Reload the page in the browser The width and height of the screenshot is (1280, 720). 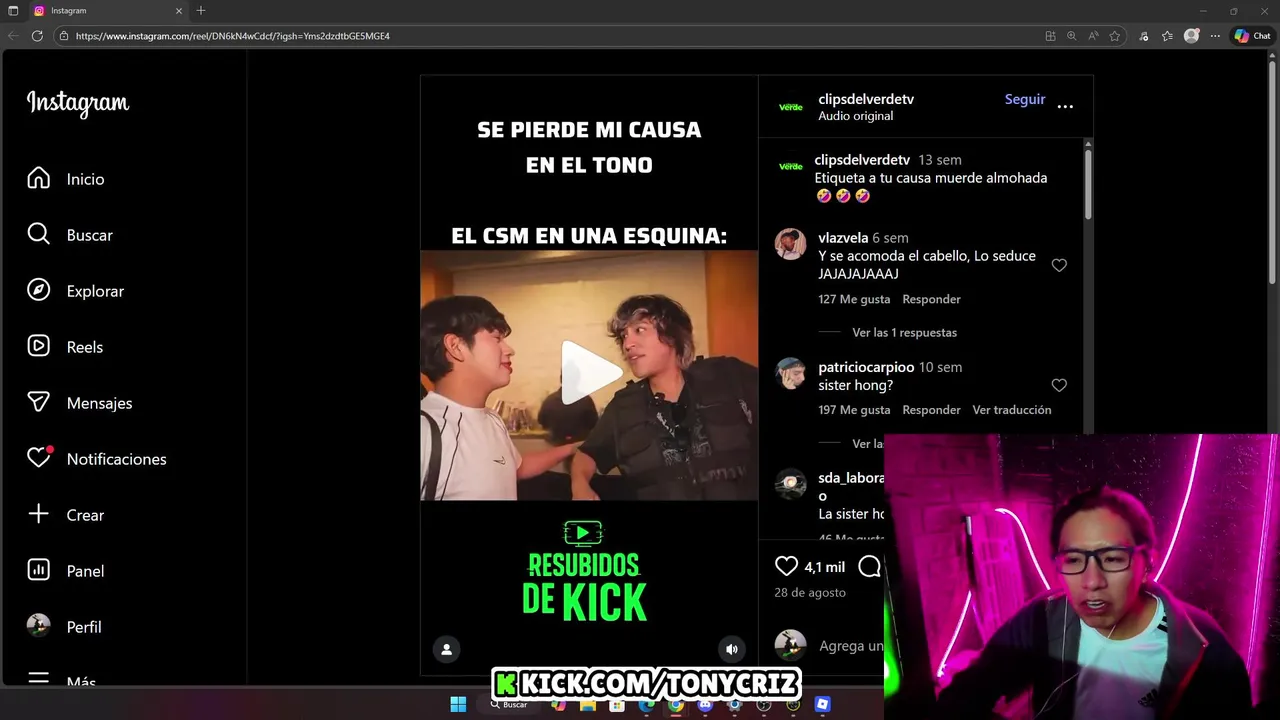click(x=37, y=36)
